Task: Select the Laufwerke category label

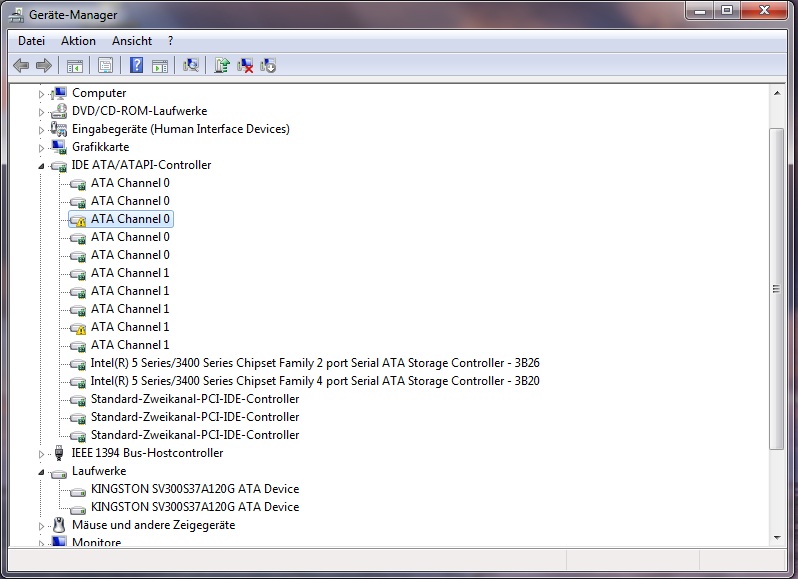Action: (99, 471)
